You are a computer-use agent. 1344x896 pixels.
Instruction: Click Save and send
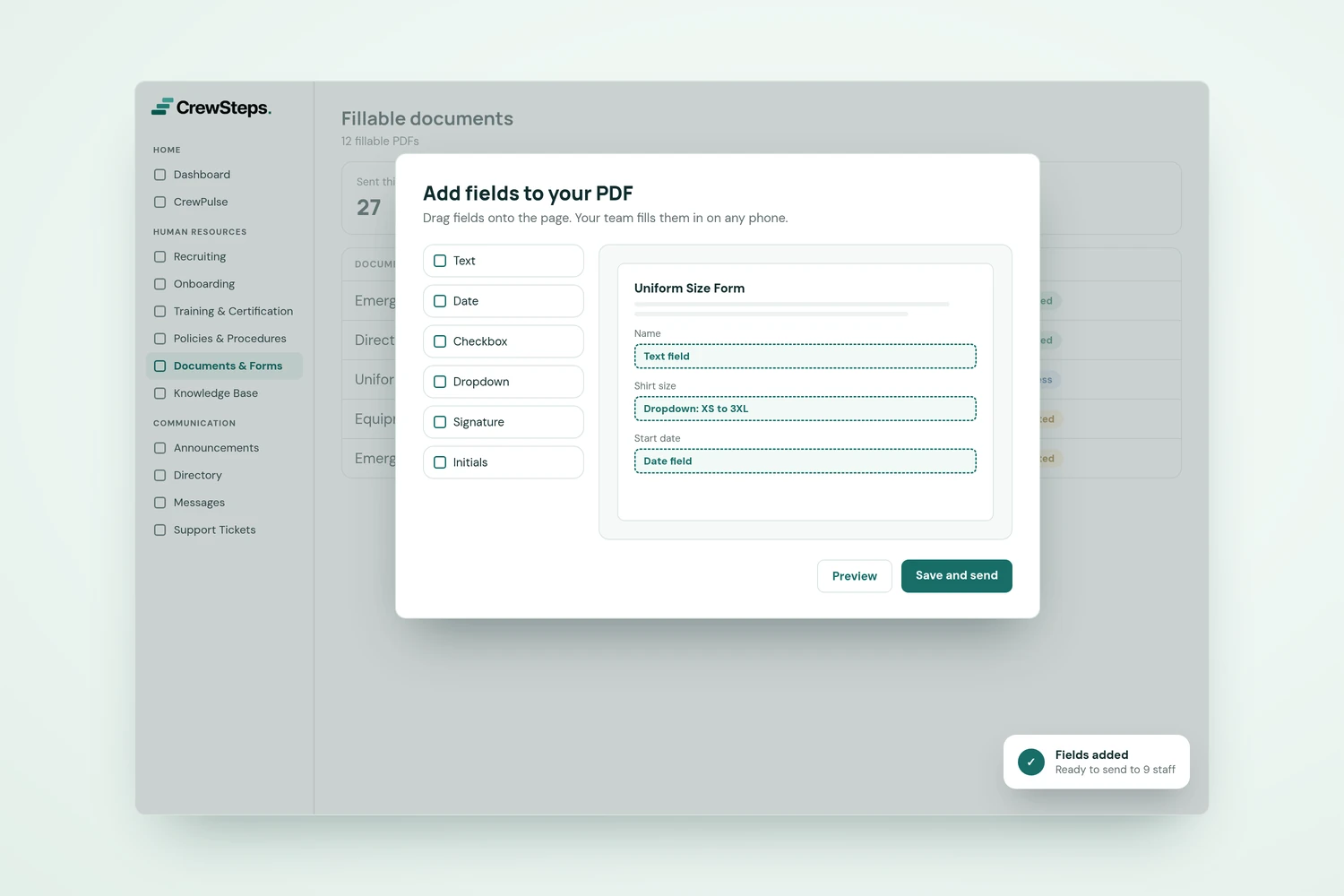tap(957, 576)
